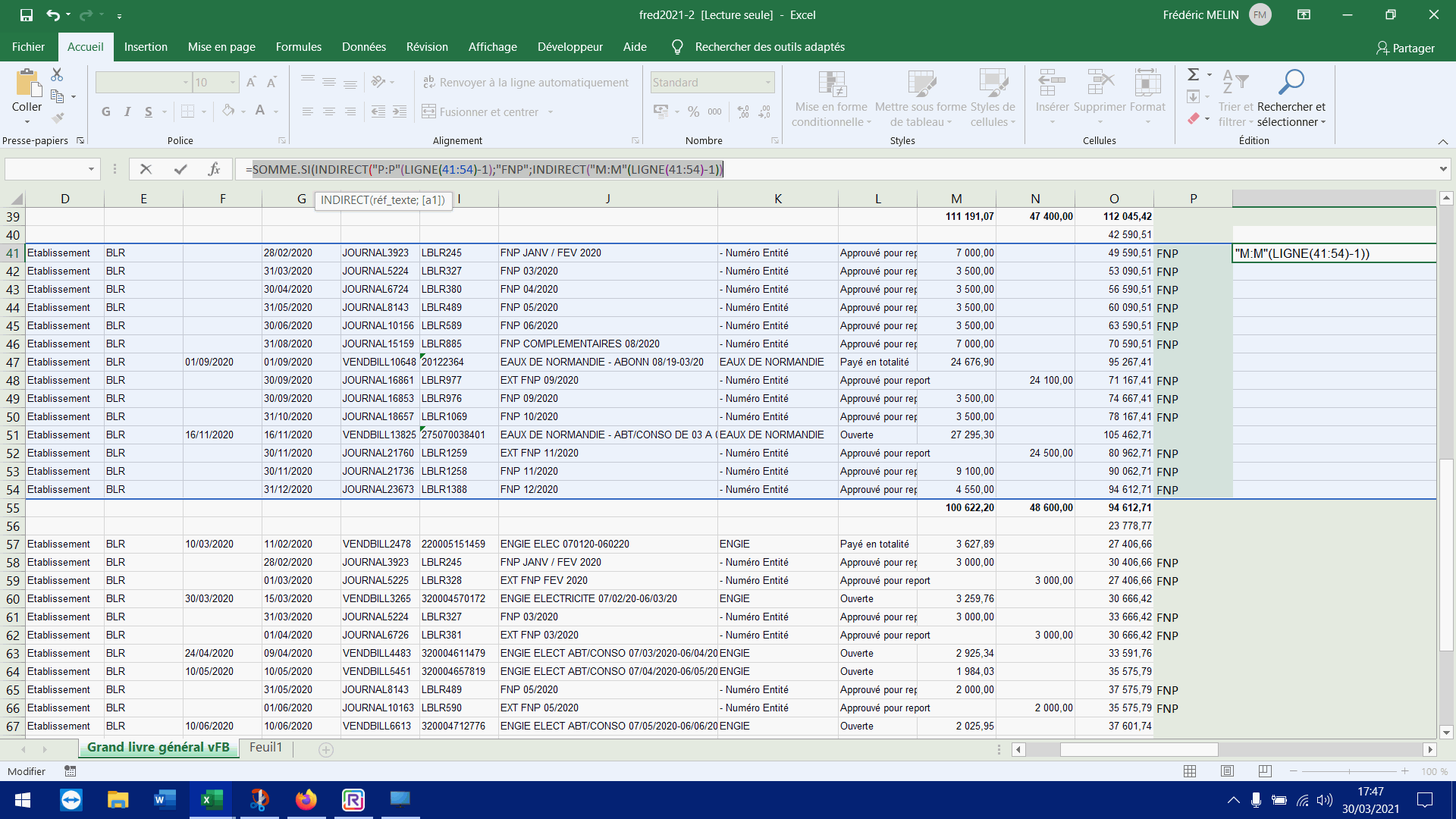
Task: Expand the Name Box dropdown arrow
Action: coord(91,169)
